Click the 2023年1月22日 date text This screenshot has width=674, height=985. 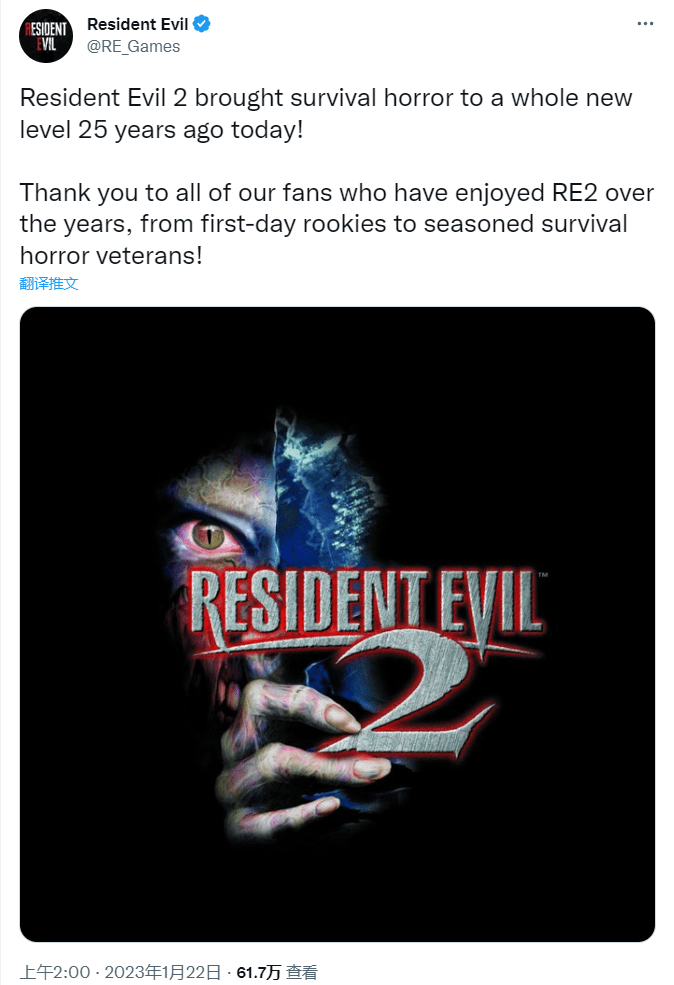pos(163,972)
